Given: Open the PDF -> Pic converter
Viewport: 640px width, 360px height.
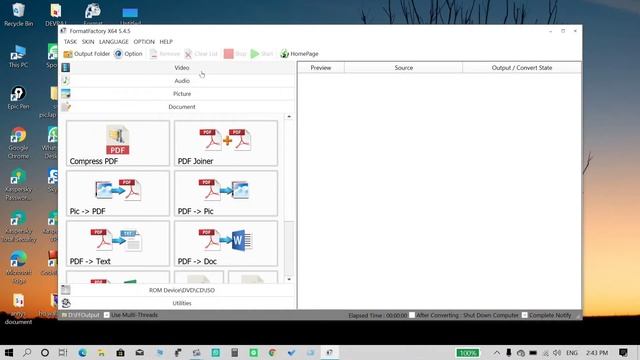Looking at the screenshot, I should [x=226, y=193].
